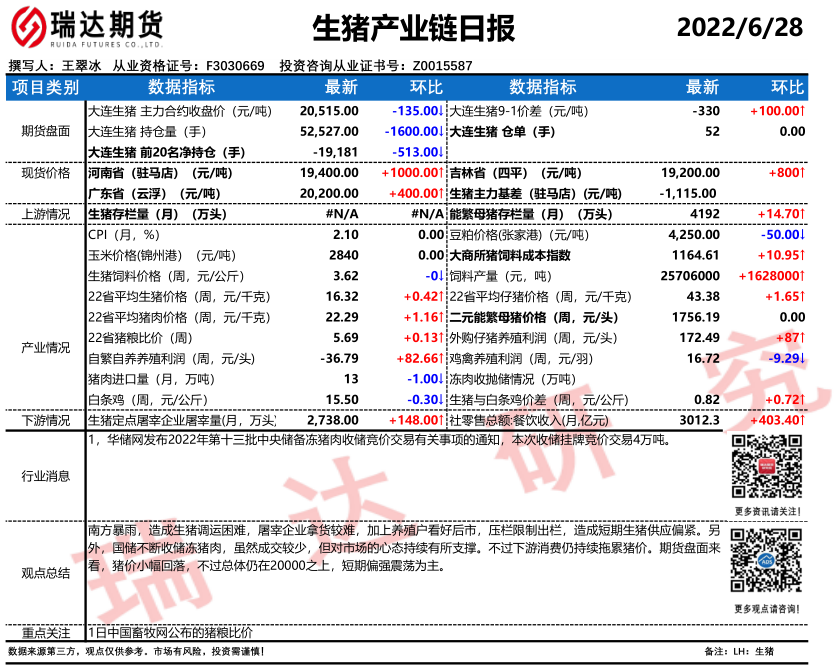Select the 项目类别 column header
Viewport: 837px width, 669px height.
click(x=45, y=88)
